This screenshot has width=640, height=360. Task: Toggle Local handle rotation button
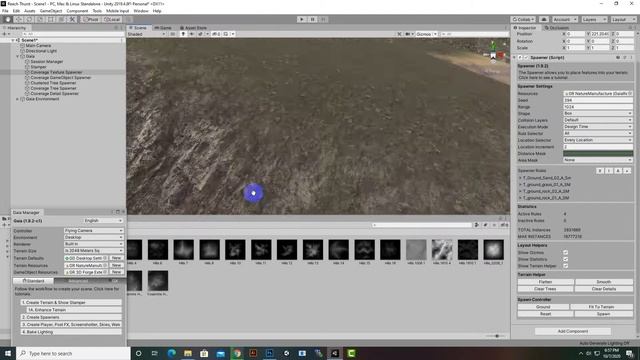[111, 19]
